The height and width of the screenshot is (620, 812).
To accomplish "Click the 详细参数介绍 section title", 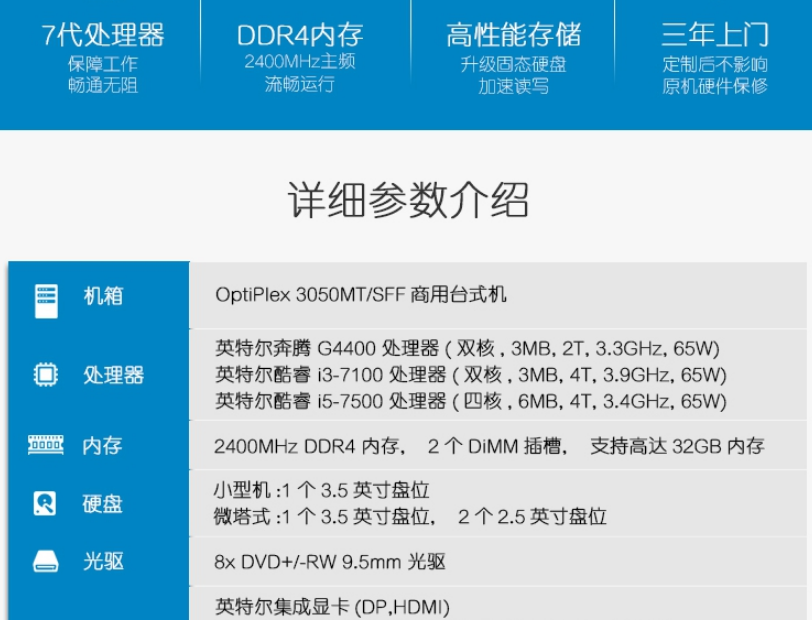I will tap(408, 199).
